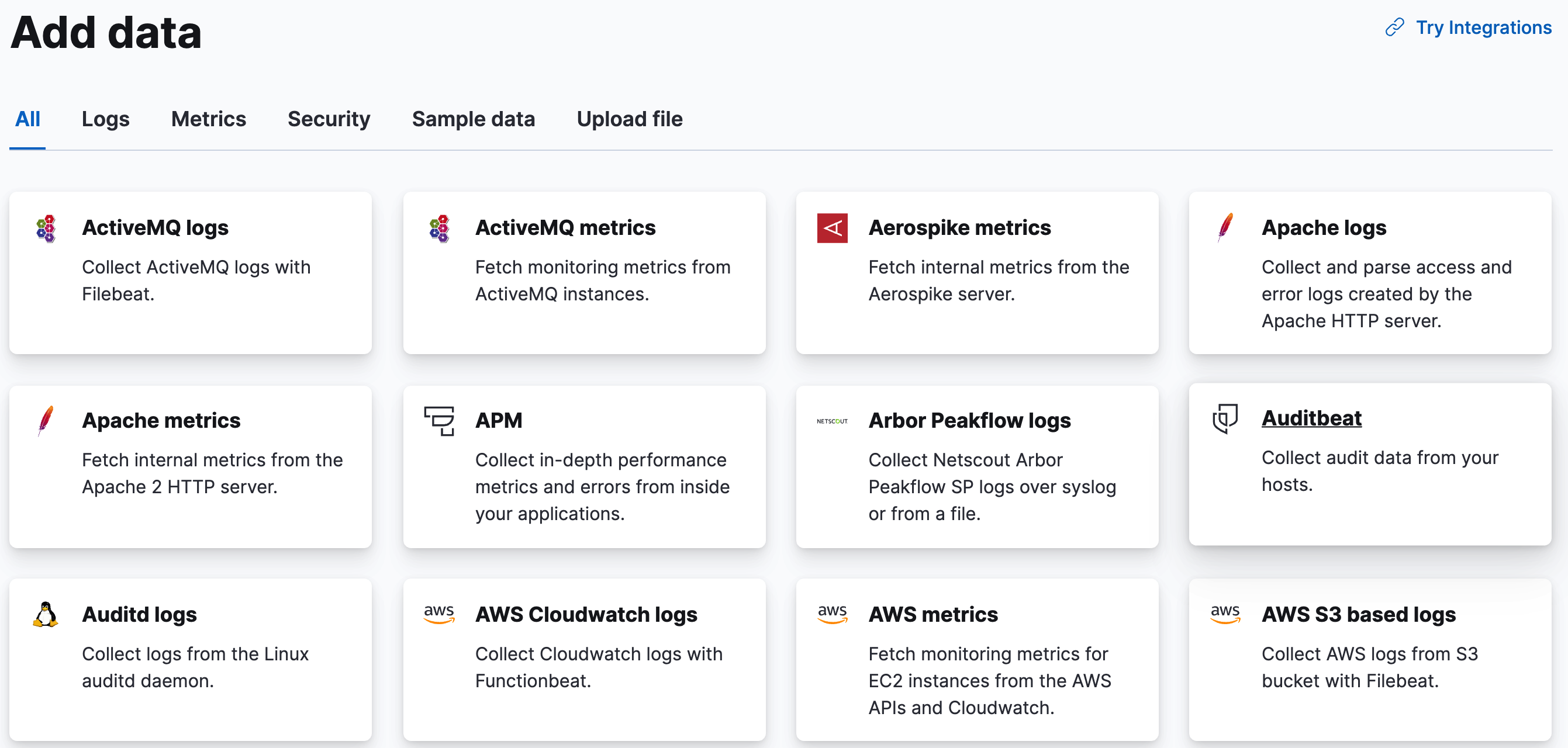The height and width of the screenshot is (748, 1568).
Task: Click the Linux penguin icon for Auditd logs
Action: click(x=45, y=615)
